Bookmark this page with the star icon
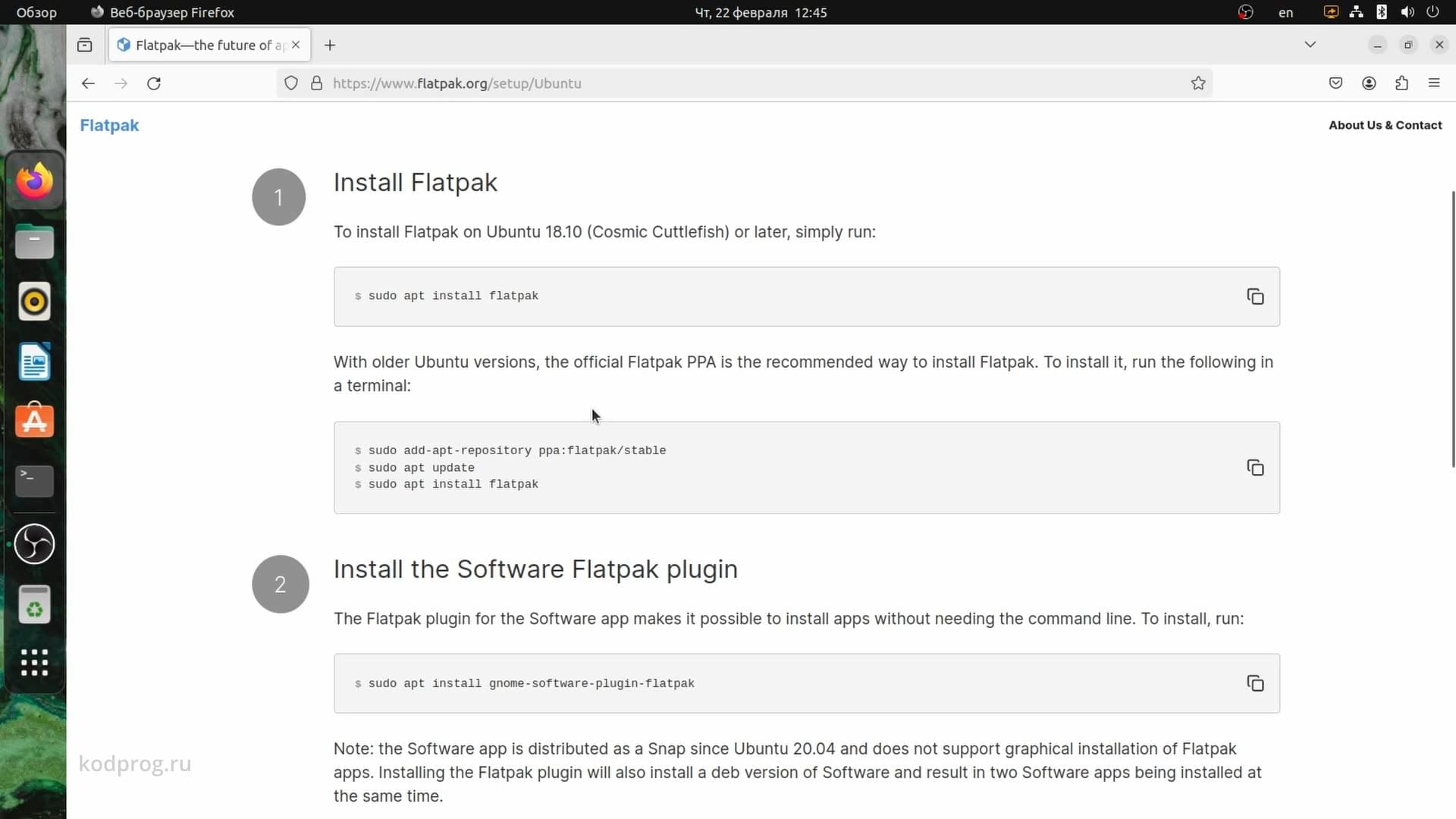This screenshot has width=1456, height=819. [1198, 83]
